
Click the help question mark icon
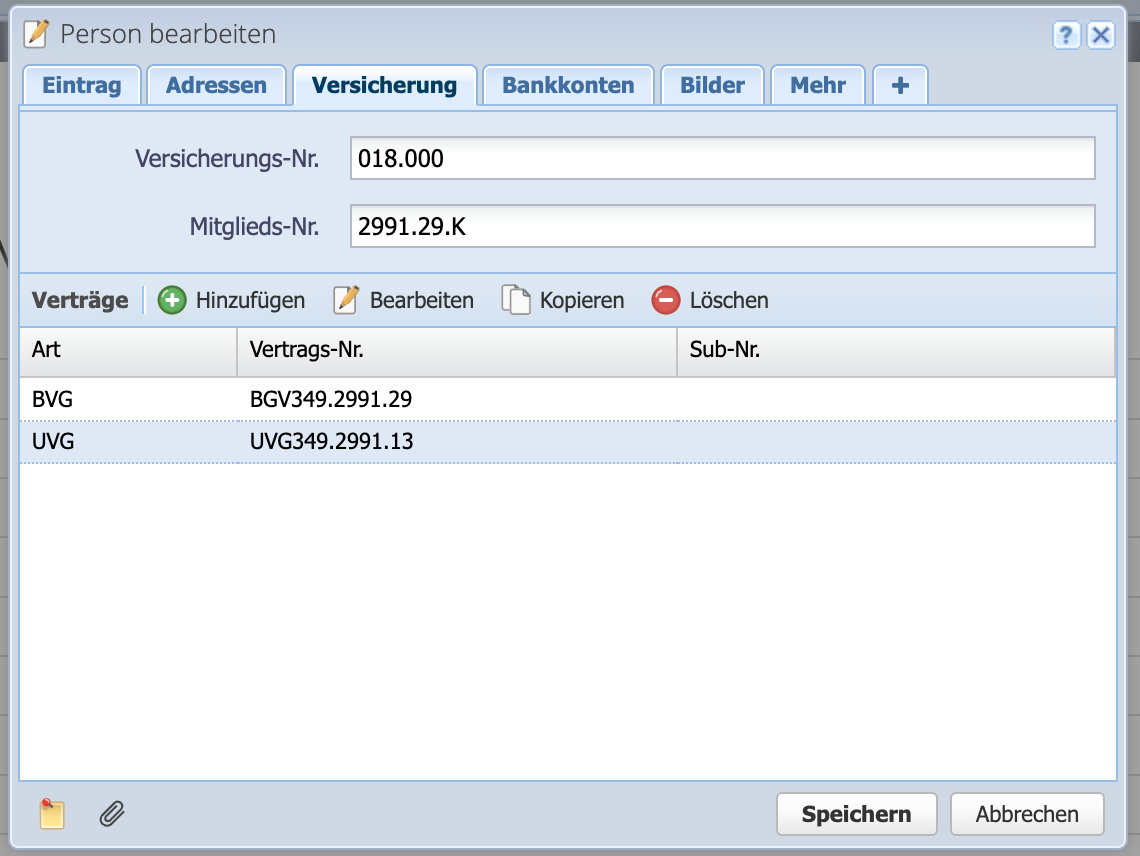click(1067, 36)
